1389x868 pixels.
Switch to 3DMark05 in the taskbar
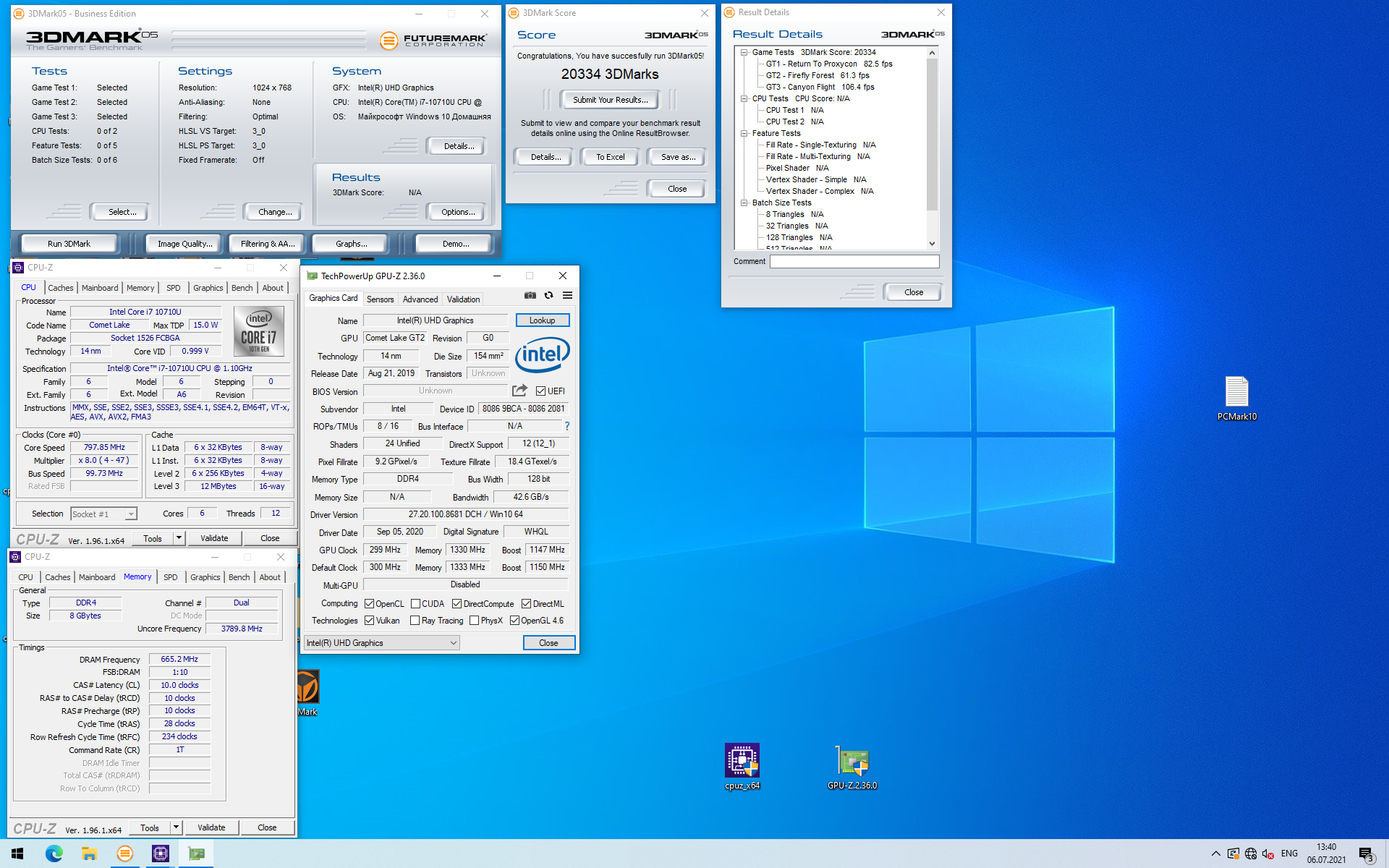click(124, 854)
